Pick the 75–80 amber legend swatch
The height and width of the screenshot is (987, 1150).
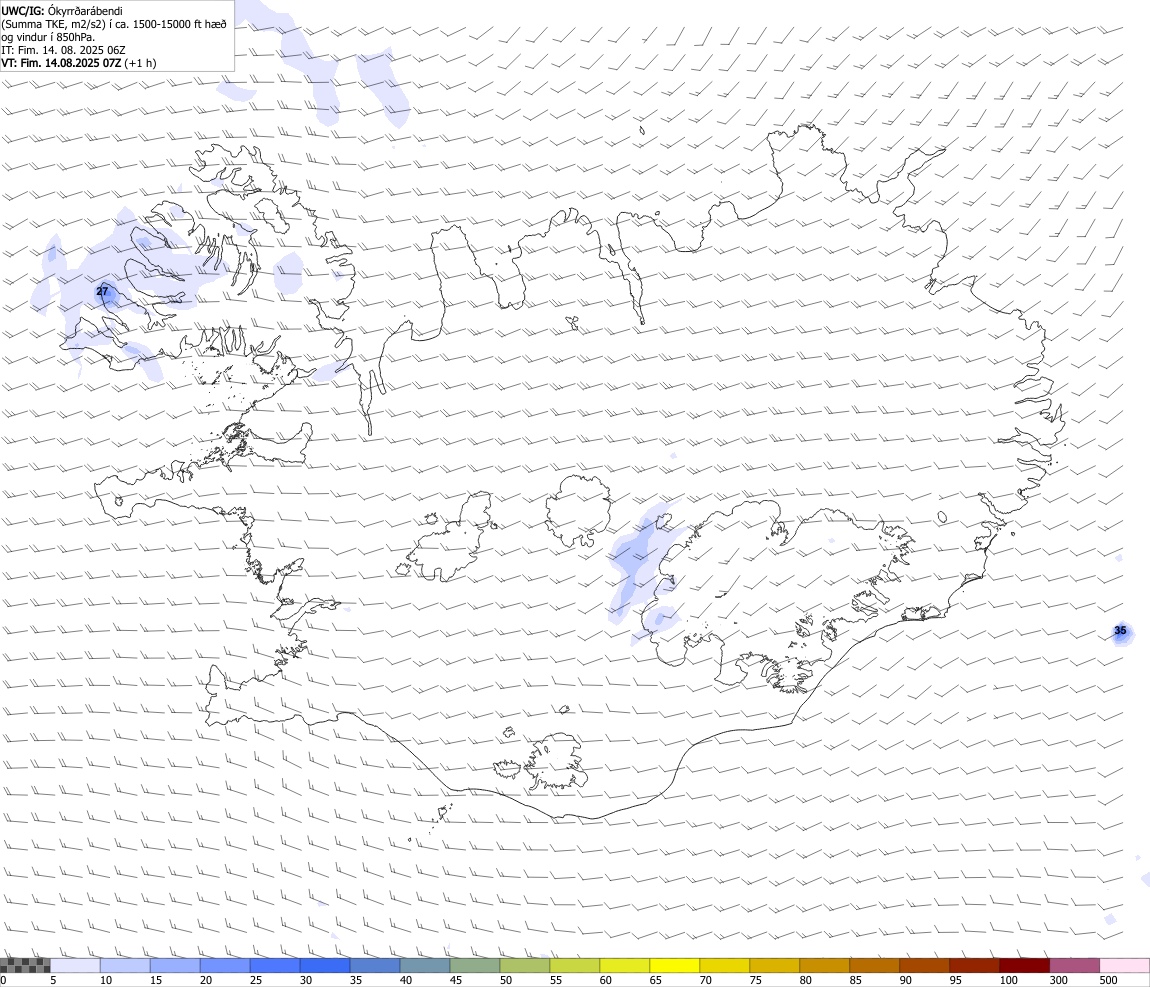(x=774, y=965)
